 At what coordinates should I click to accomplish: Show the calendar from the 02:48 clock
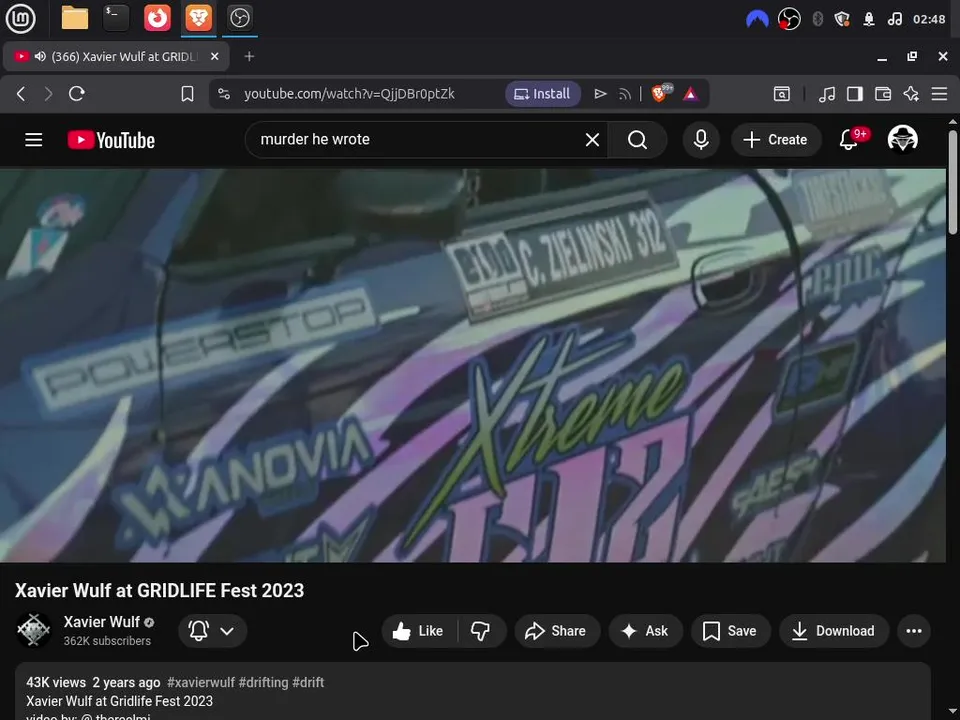929,19
